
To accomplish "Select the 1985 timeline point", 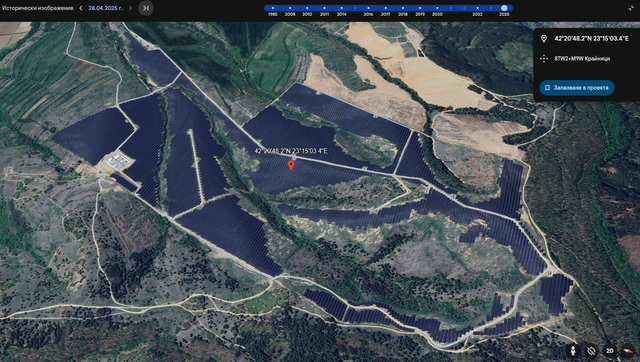I will point(273,8).
